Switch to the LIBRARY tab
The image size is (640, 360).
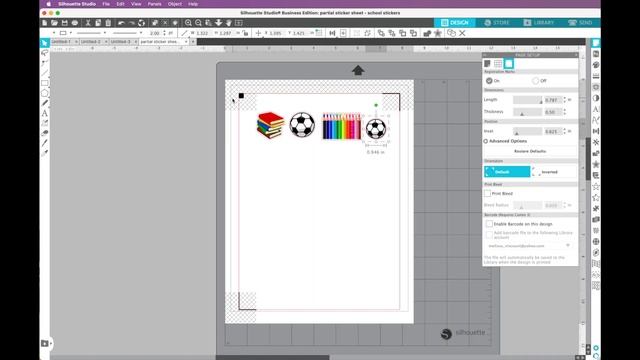click(539, 23)
